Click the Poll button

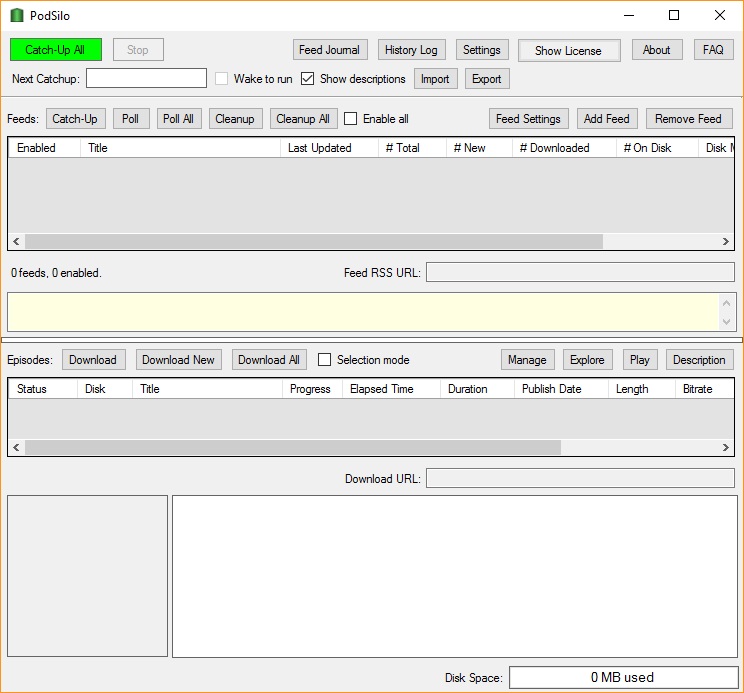pos(131,119)
